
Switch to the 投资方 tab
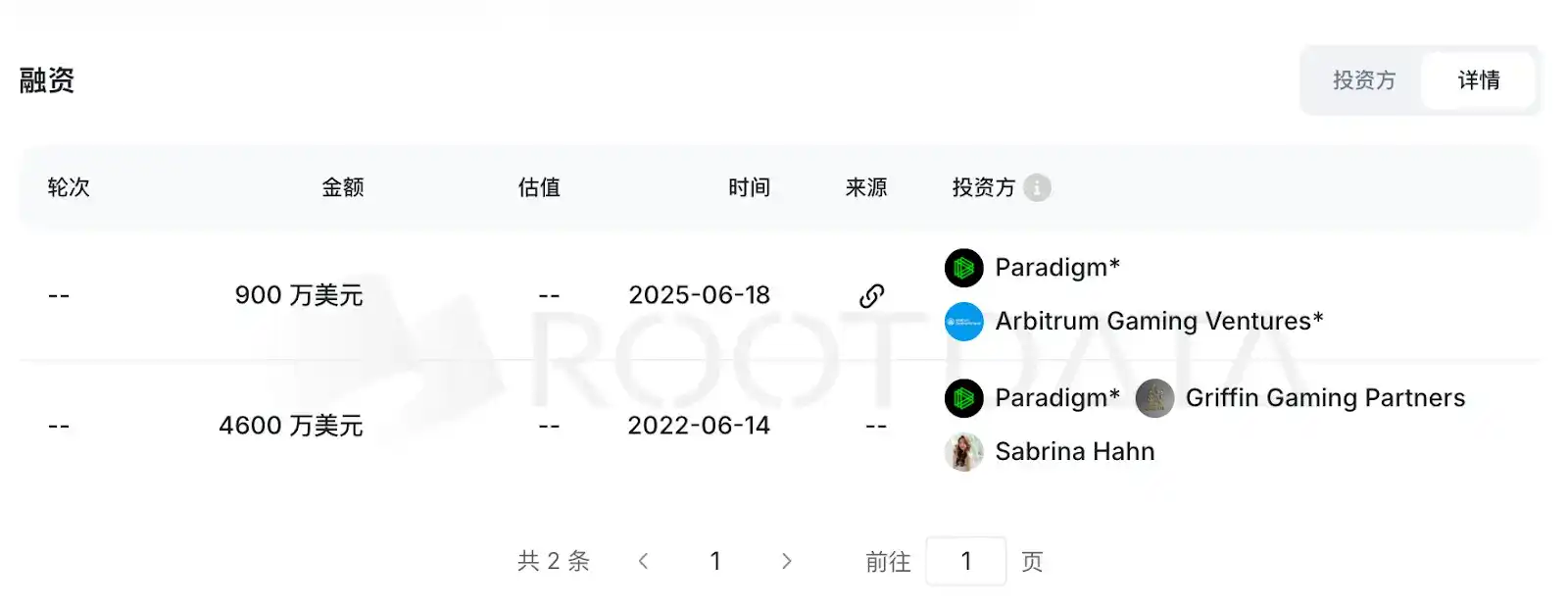coord(1363,80)
